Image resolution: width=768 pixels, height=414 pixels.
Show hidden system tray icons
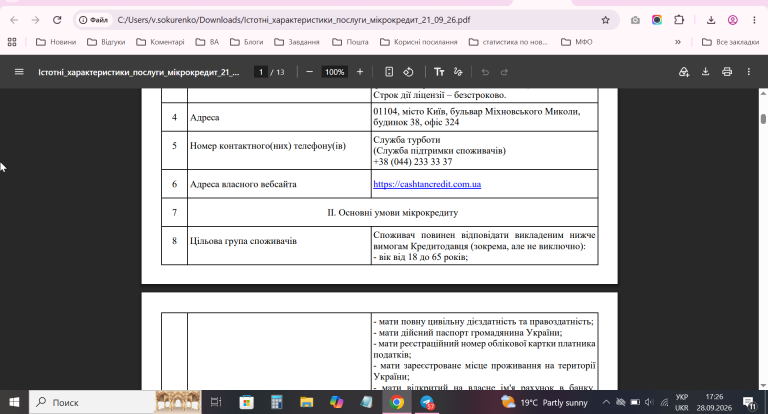[606, 402]
